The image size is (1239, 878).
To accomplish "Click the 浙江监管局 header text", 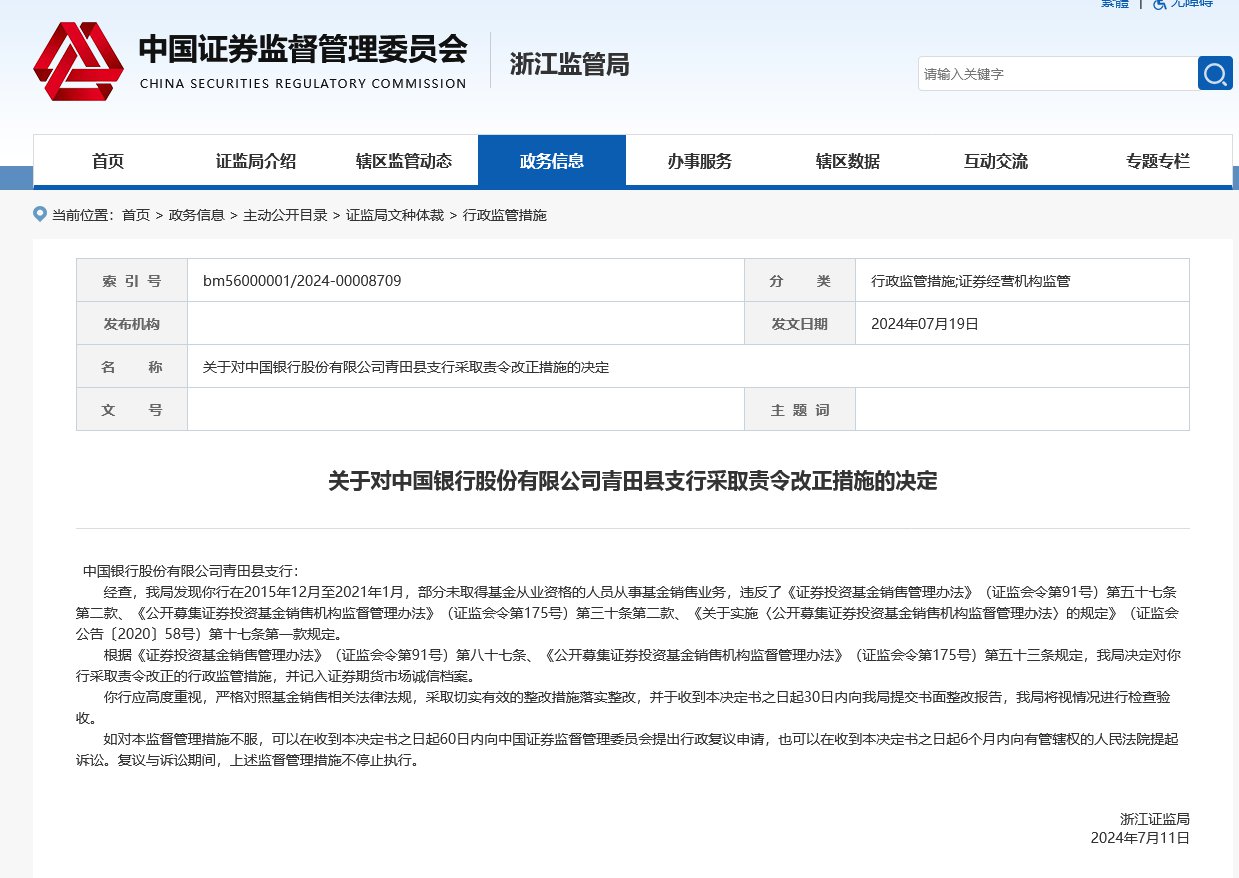I will pos(570,65).
